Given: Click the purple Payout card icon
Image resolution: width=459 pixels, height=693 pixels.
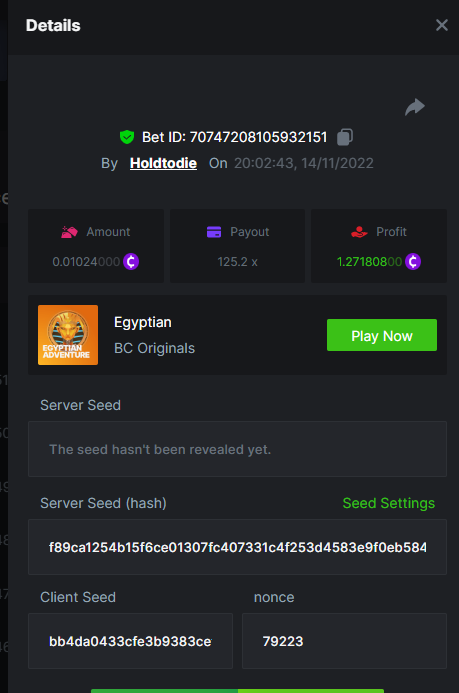Looking at the screenshot, I should pos(214,232).
